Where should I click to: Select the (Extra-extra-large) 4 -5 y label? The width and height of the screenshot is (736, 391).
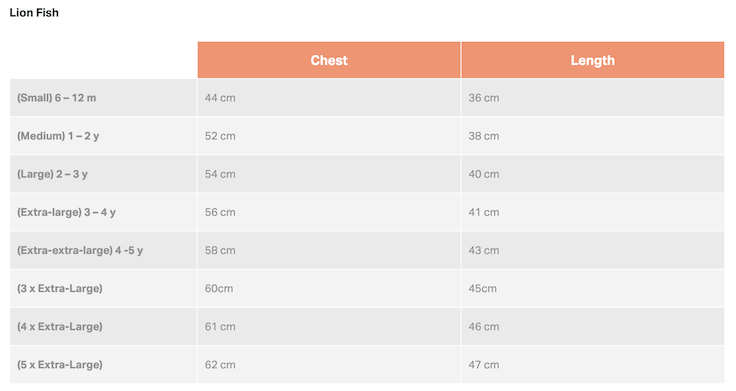click(80, 250)
